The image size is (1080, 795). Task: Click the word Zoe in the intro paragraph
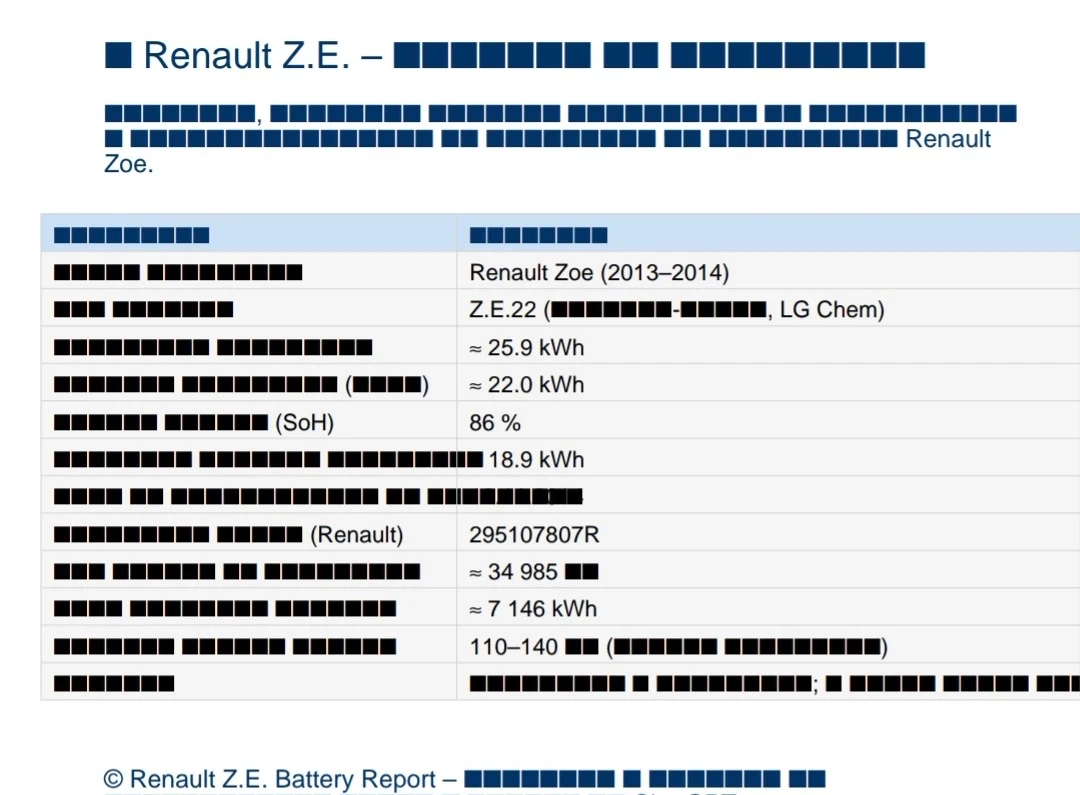[128, 164]
